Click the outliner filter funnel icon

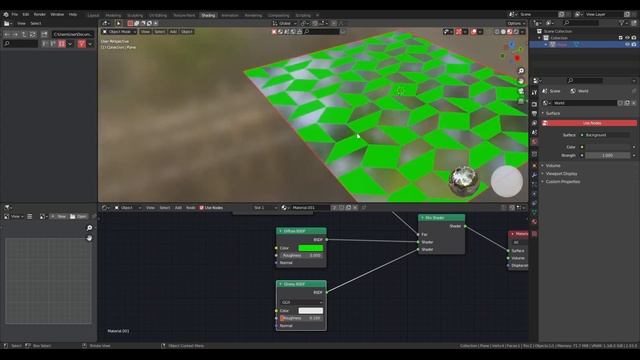pyautogui.click(x=622, y=23)
